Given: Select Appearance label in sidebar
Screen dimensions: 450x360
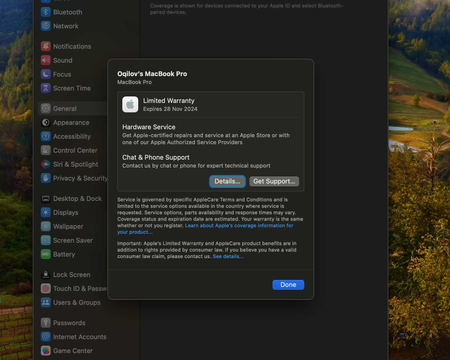Looking at the screenshot, I should click(71, 123).
